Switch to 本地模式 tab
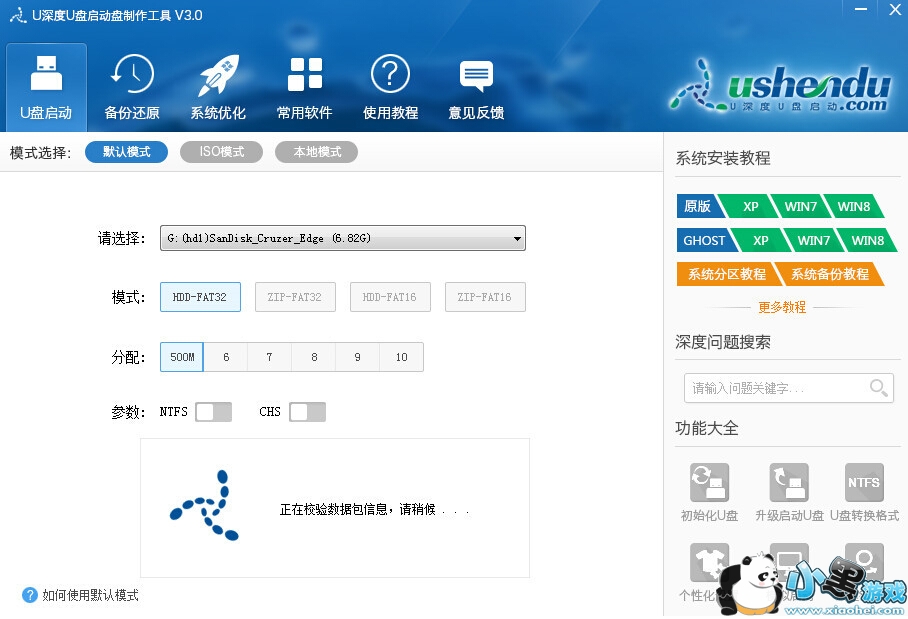 [316, 152]
